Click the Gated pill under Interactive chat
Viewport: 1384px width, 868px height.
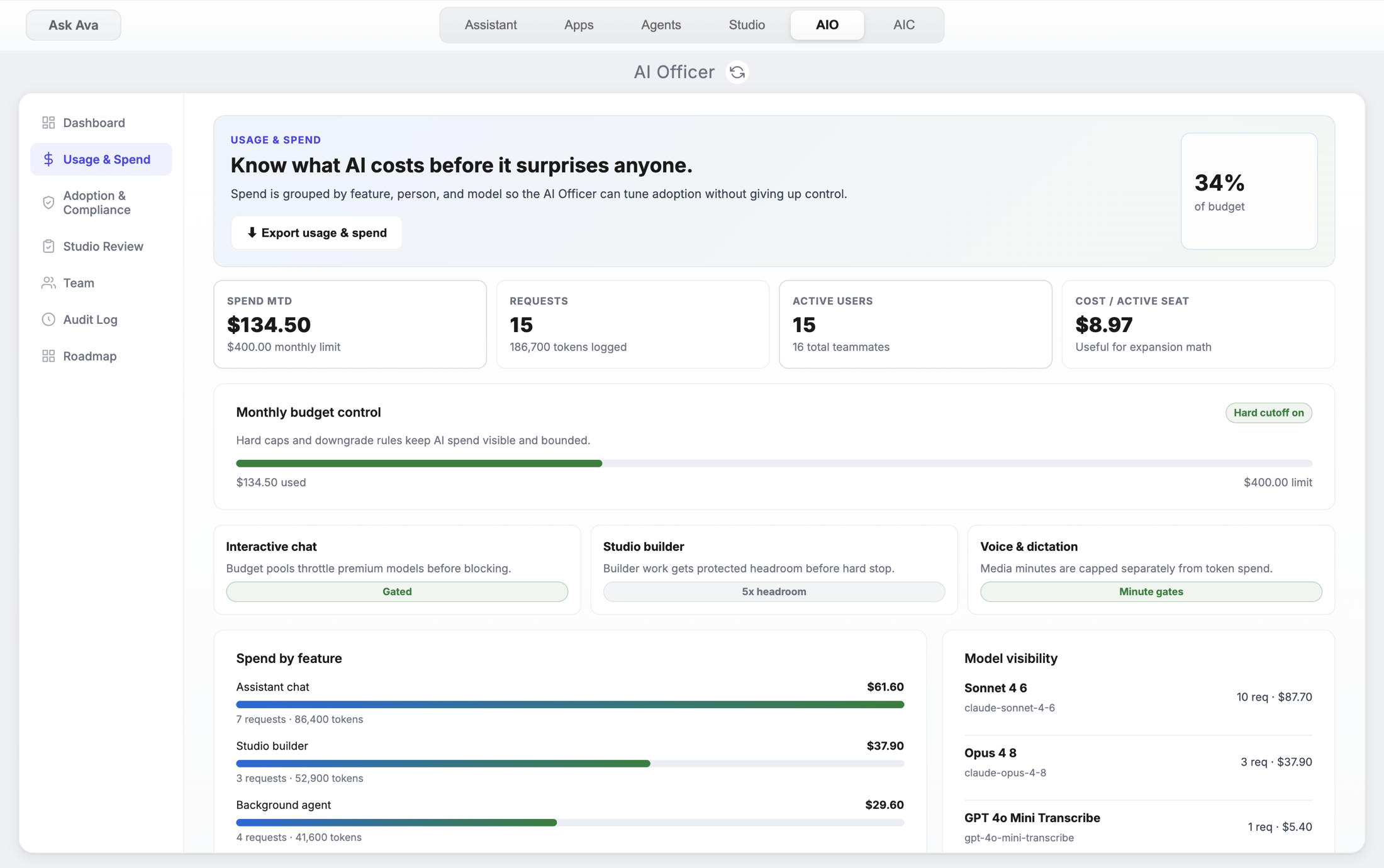pyautogui.click(x=397, y=591)
